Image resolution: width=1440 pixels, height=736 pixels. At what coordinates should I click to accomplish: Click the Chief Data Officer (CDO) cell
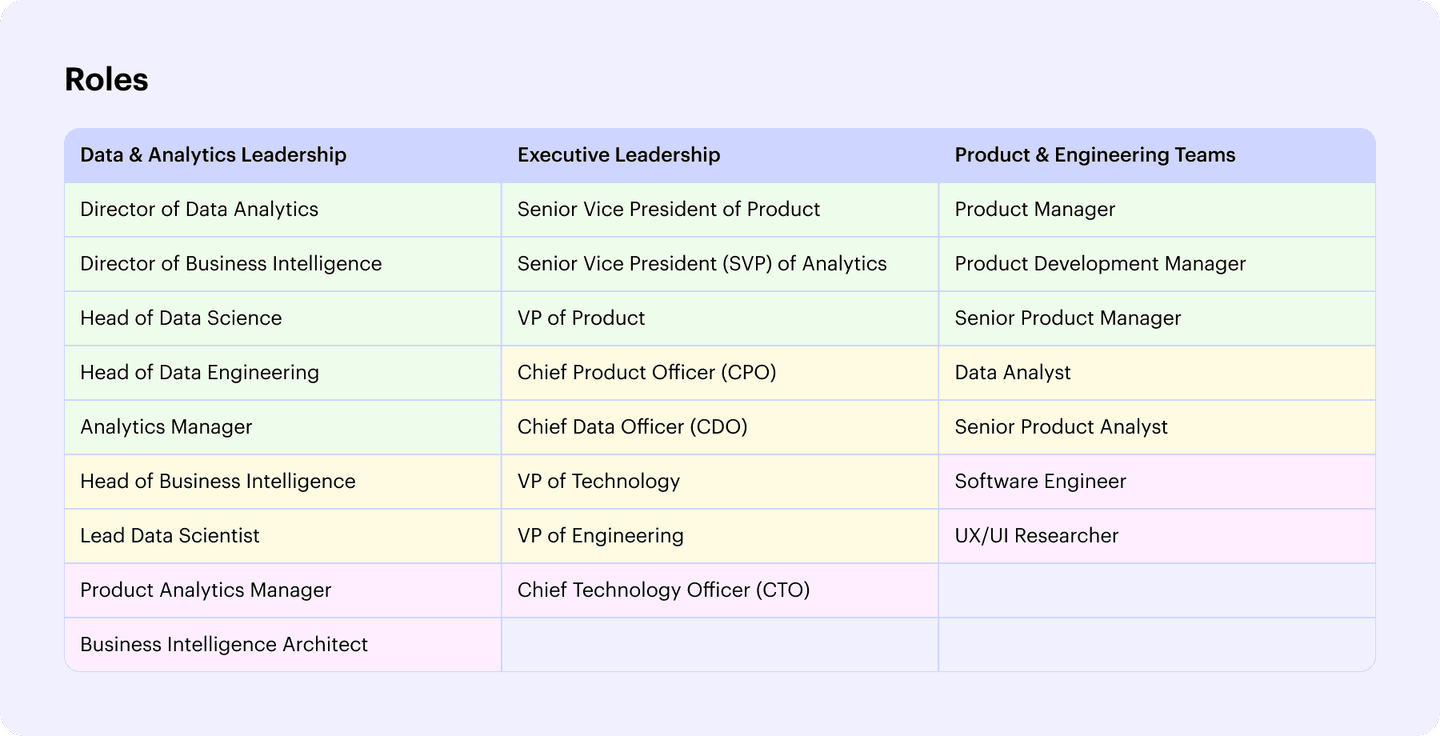(x=632, y=427)
